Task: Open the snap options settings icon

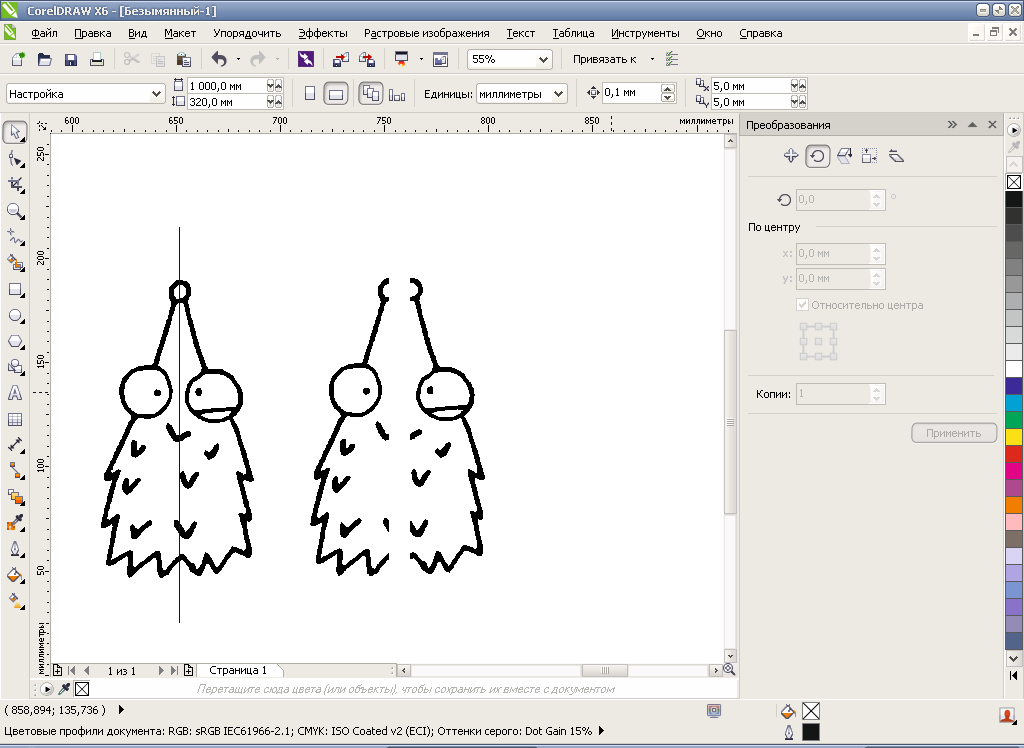Action: click(x=672, y=59)
